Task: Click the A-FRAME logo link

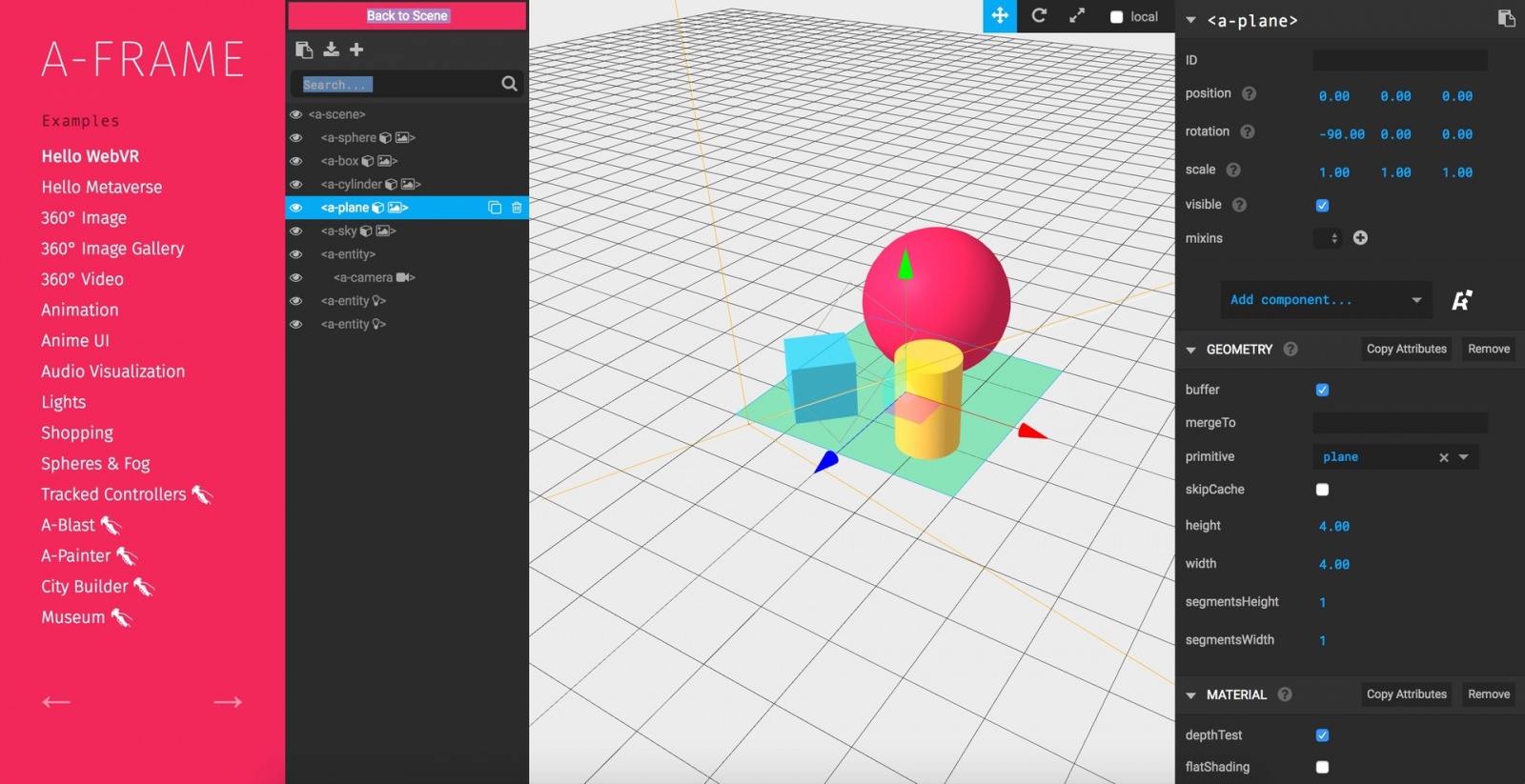Action: [x=143, y=59]
